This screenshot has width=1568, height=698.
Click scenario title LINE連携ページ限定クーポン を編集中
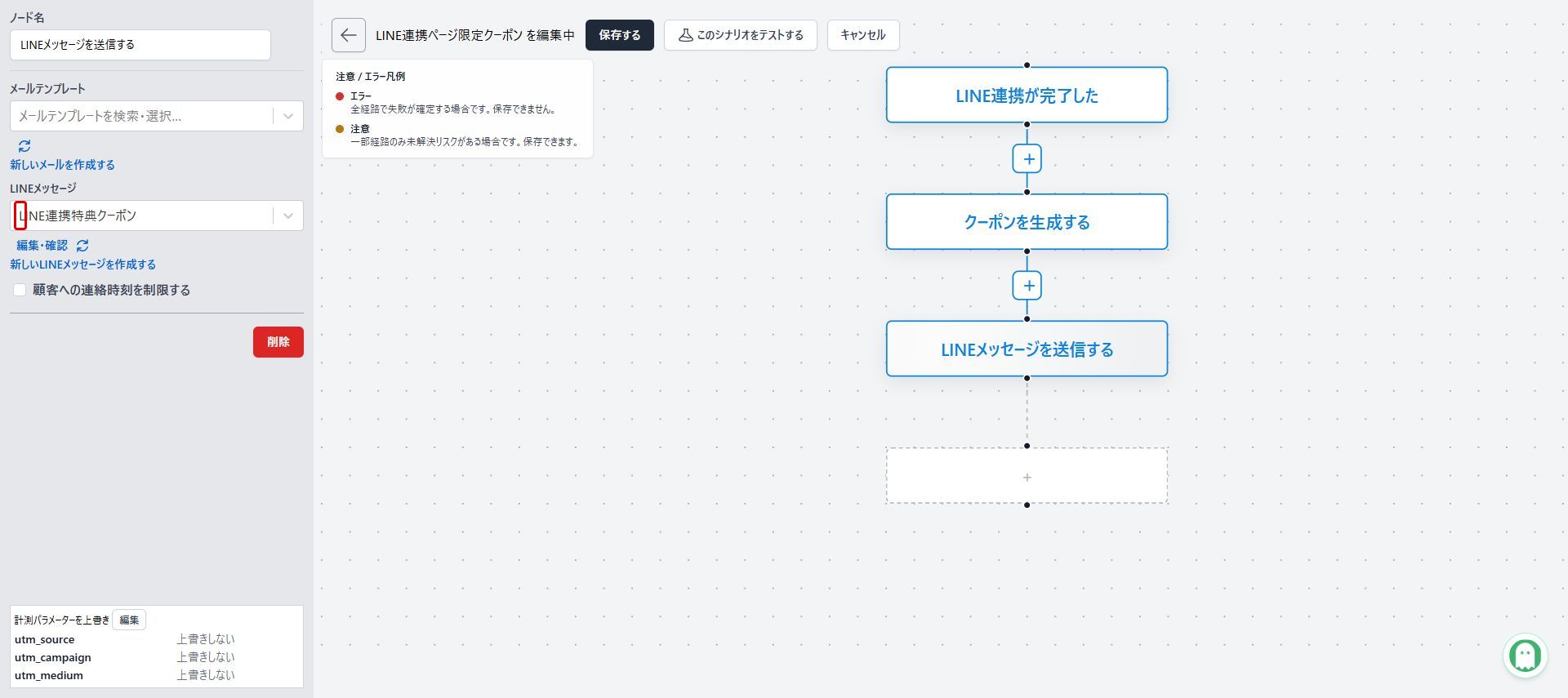point(475,35)
